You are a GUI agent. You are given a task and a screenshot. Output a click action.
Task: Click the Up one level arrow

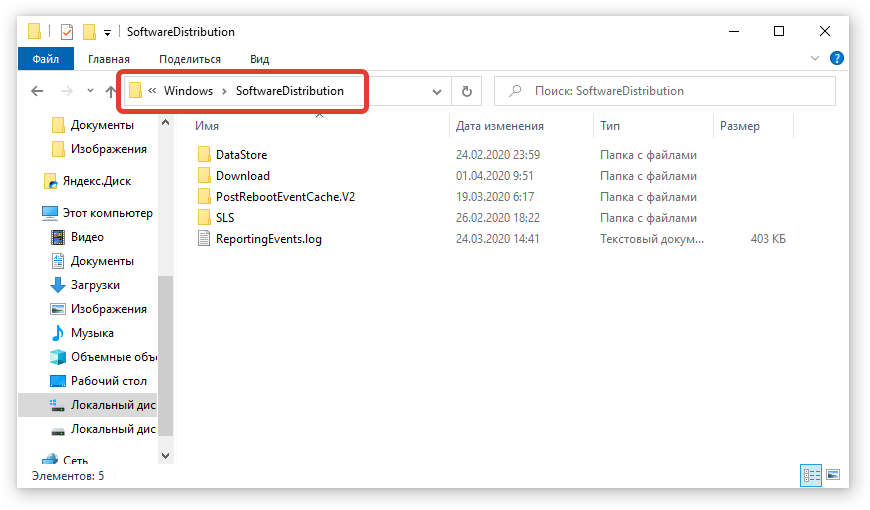coord(111,91)
